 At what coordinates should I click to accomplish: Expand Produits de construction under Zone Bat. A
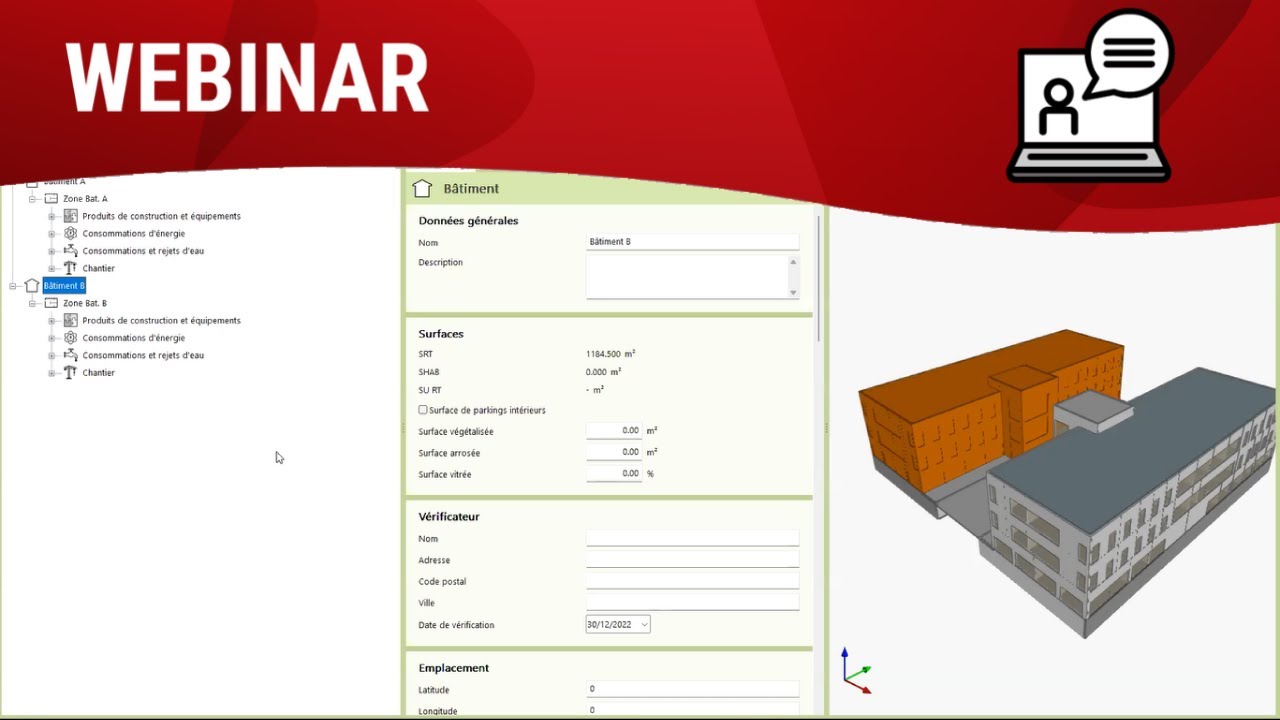click(x=52, y=216)
